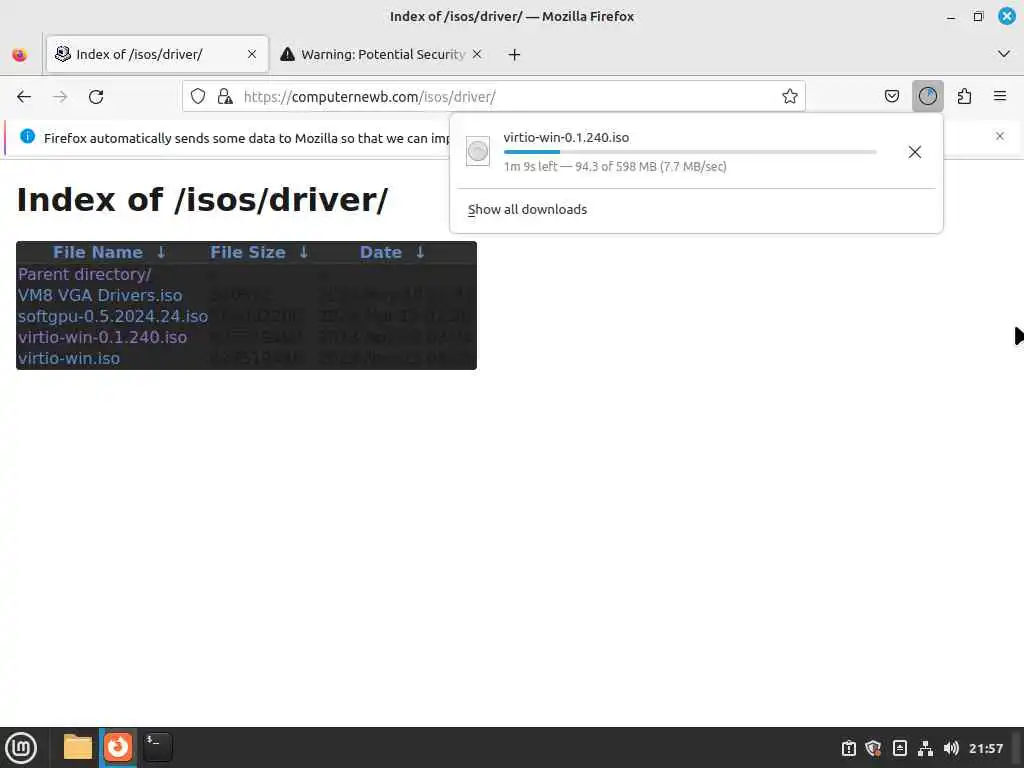Open the removable drives eject tray icon
1024x768 pixels.
coord(899,748)
